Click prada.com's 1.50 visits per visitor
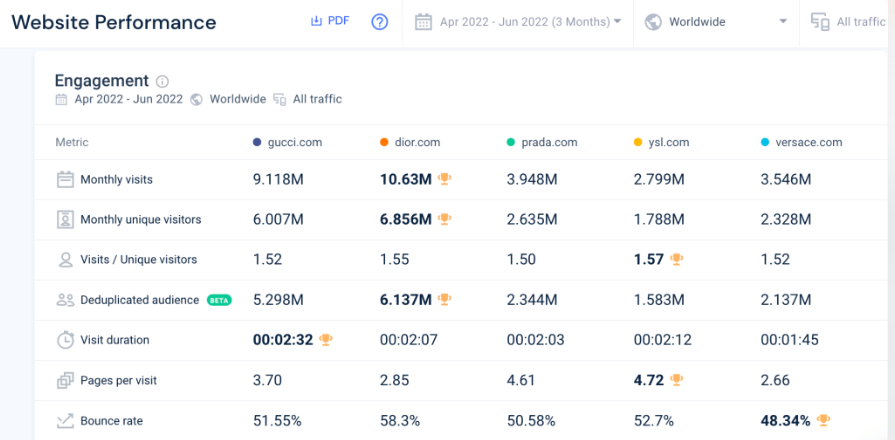Image resolution: width=895 pixels, height=440 pixels. click(521, 260)
